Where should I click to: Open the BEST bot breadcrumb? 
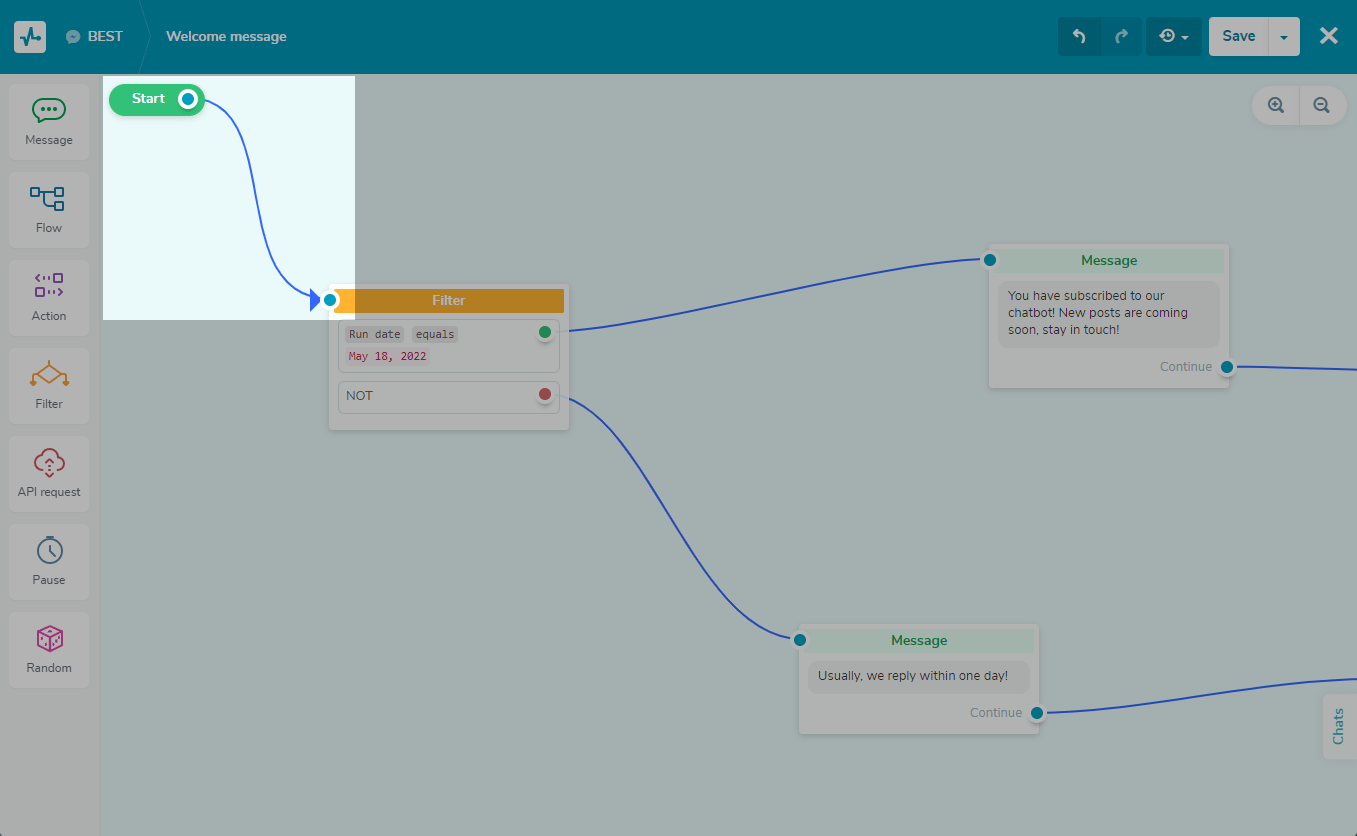pyautogui.click(x=105, y=36)
